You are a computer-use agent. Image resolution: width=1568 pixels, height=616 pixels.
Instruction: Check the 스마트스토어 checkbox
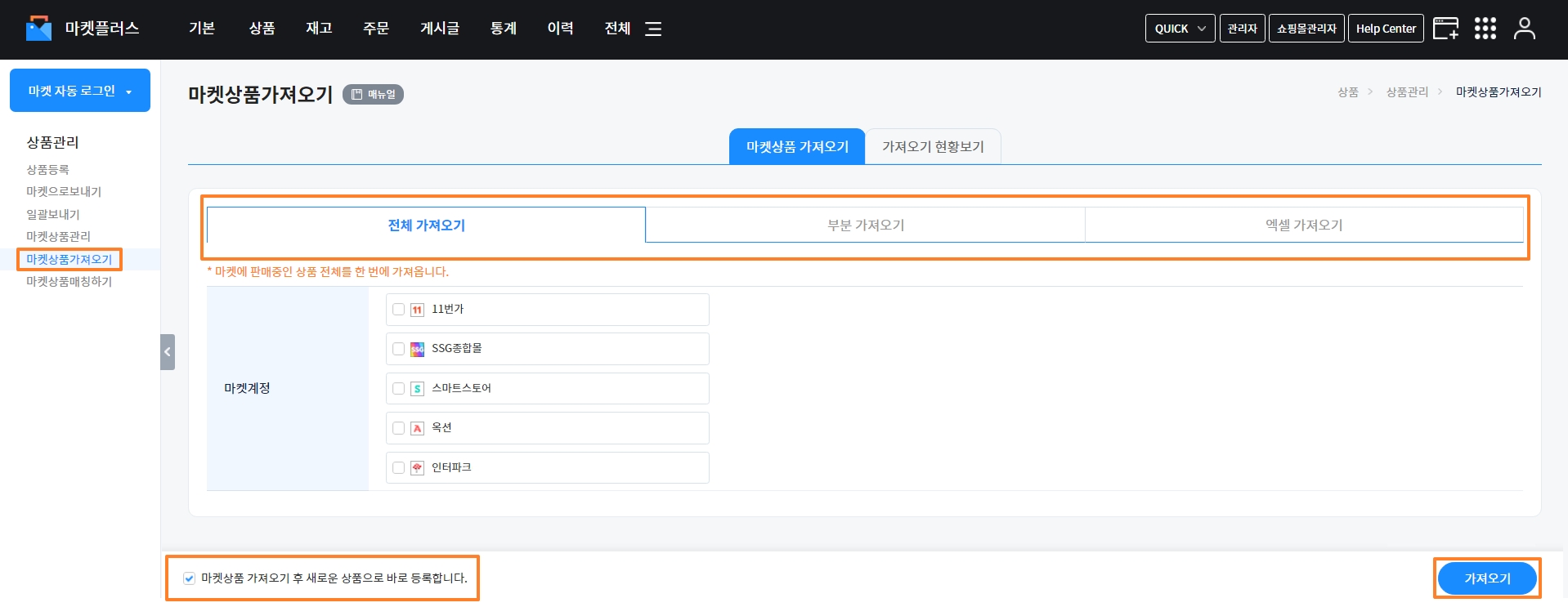(399, 389)
